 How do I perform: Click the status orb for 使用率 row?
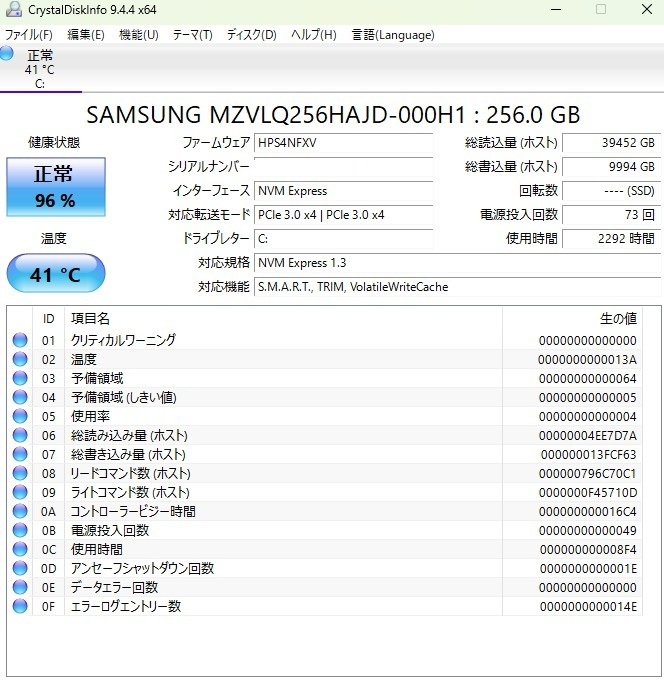tap(20, 416)
